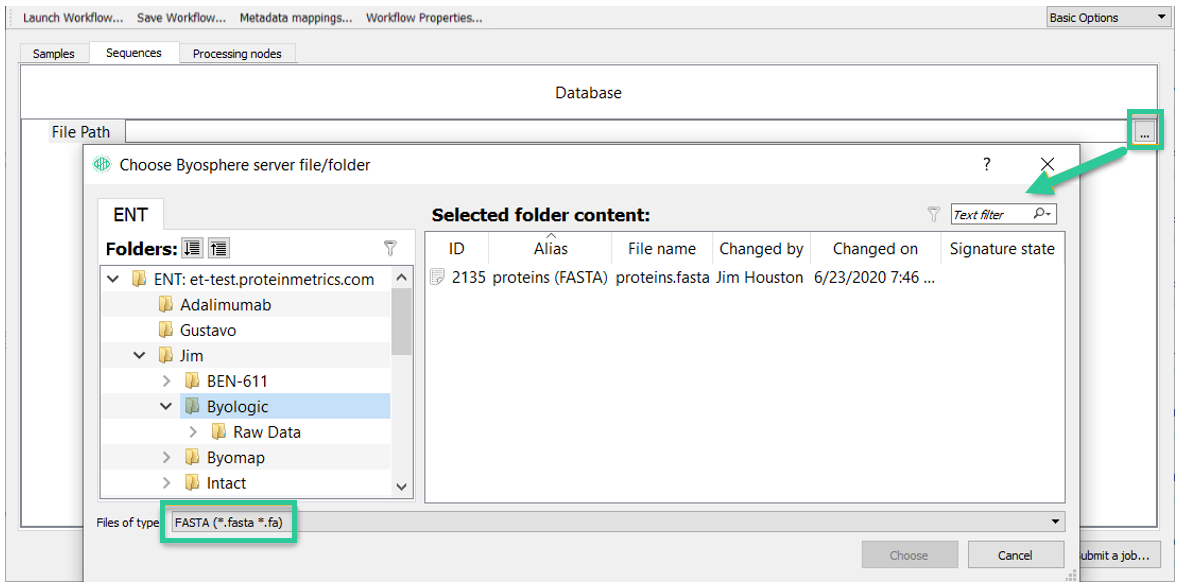Click the folder tree filter funnel icon
This screenshot has height=585, width=1184.
[390, 248]
